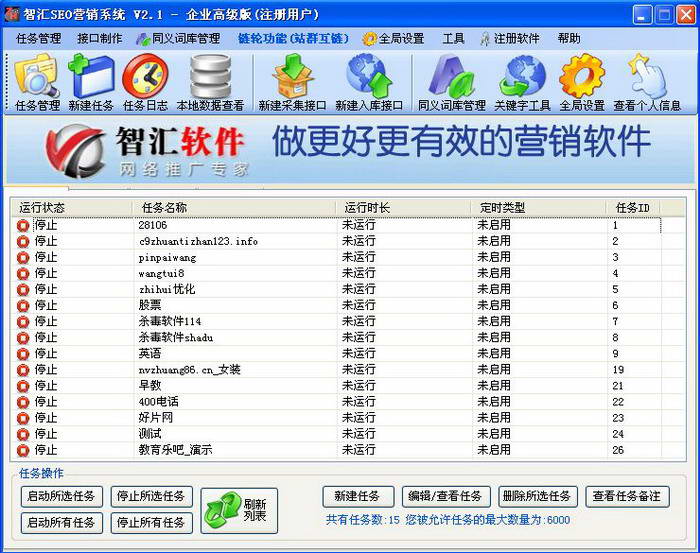Open the 接口制作 menu

tap(100, 39)
